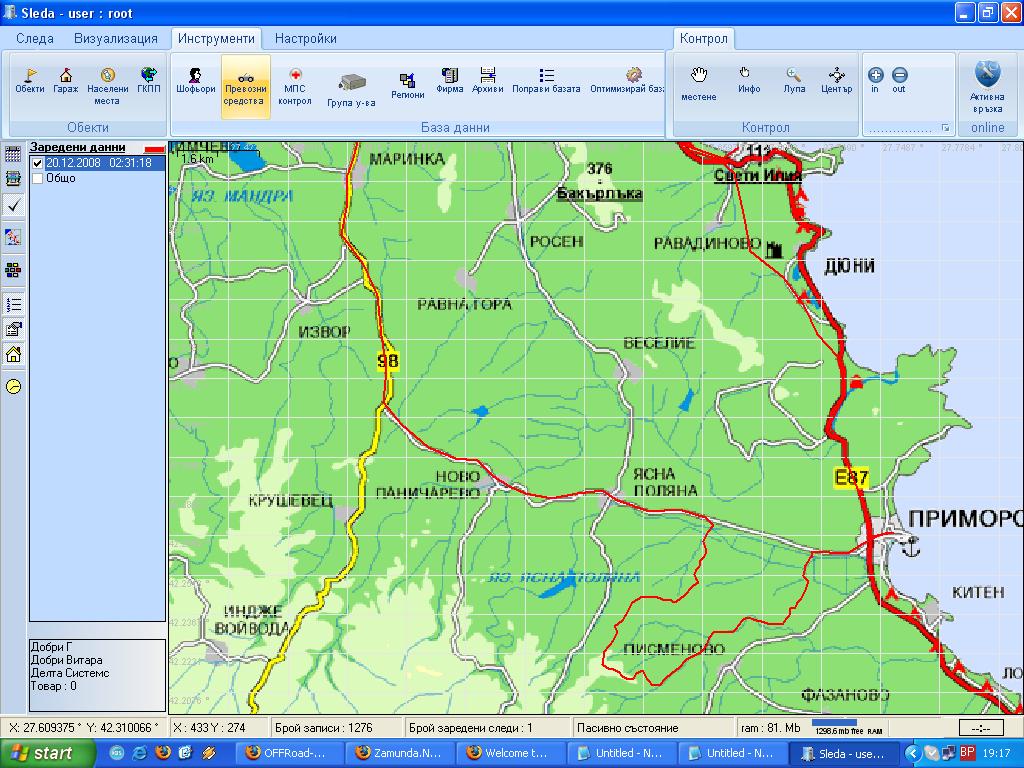The image size is (1024, 768).
Task: Click the Превозни средства vehicles icon
Action: pyautogui.click(x=245, y=86)
